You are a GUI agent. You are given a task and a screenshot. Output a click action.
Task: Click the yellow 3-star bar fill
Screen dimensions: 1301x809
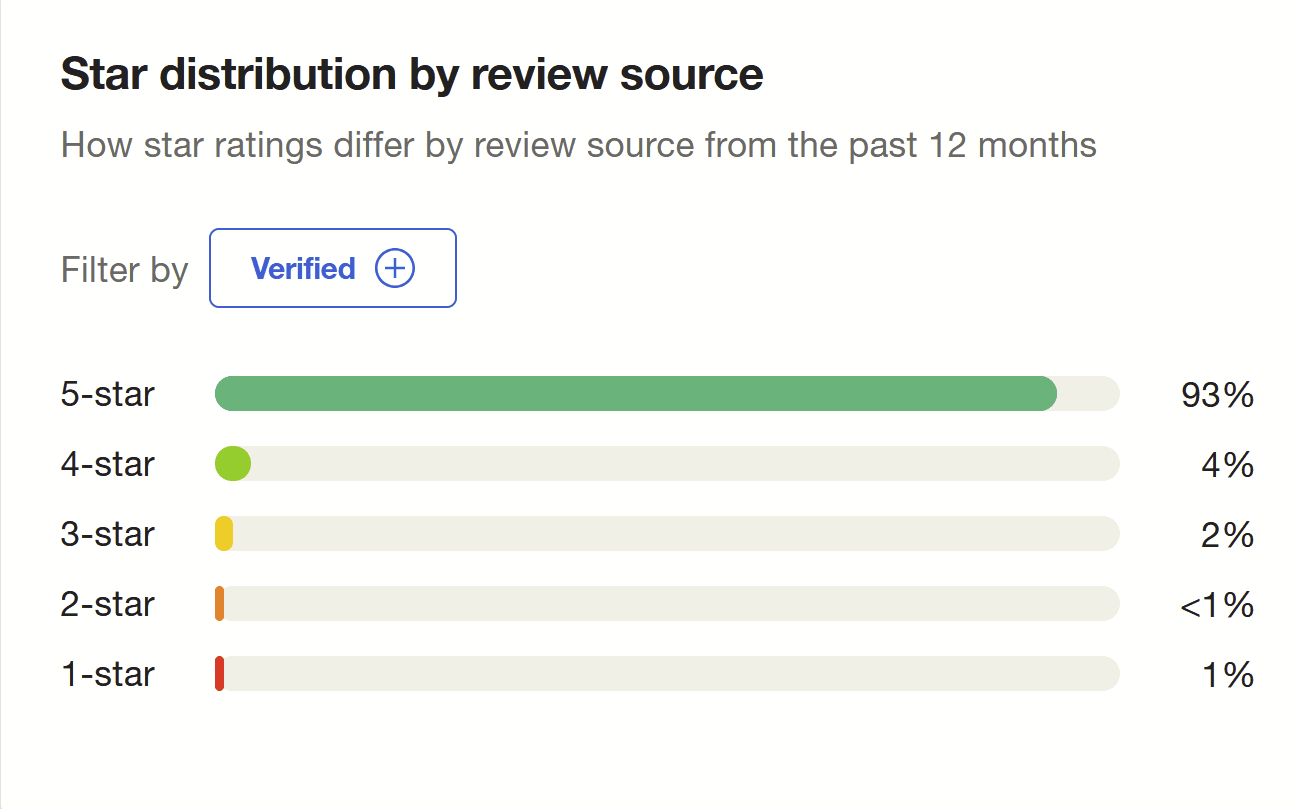click(224, 534)
